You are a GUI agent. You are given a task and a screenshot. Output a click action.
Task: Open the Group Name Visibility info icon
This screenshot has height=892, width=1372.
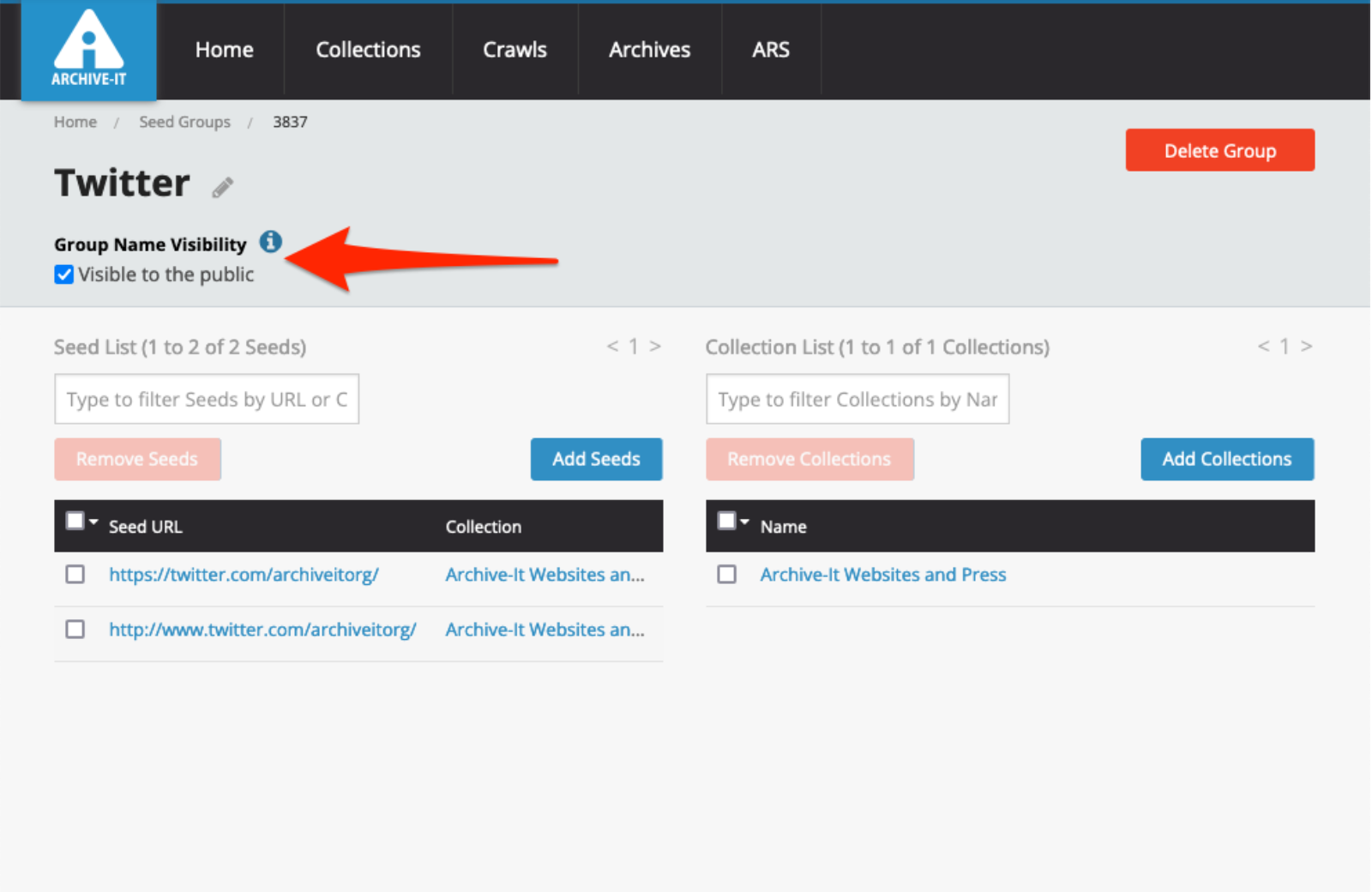tap(271, 242)
